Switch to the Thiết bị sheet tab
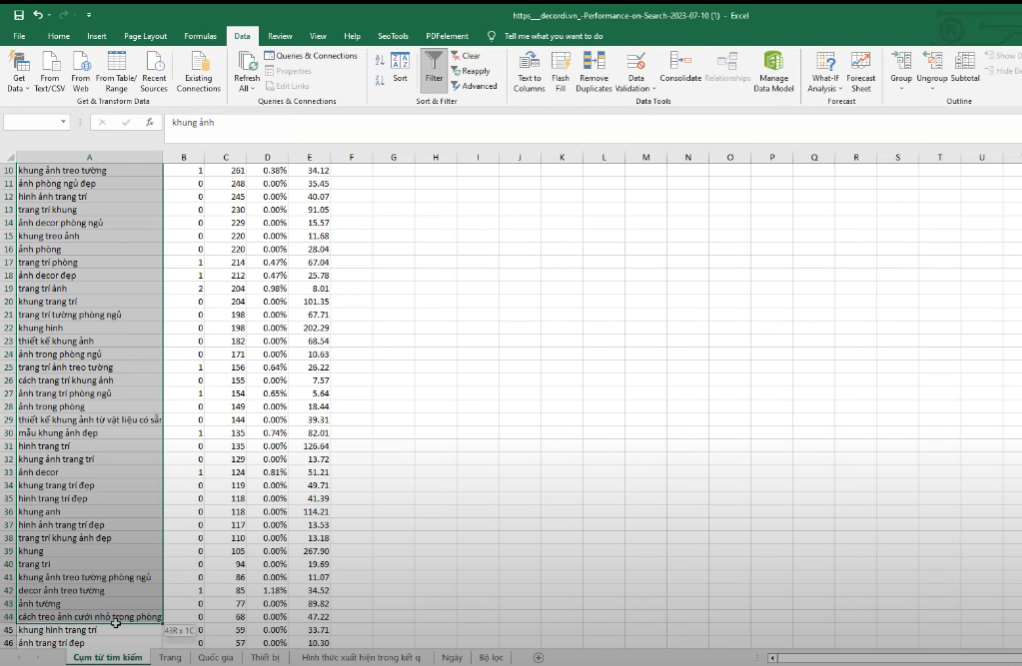 pos(265,658)
